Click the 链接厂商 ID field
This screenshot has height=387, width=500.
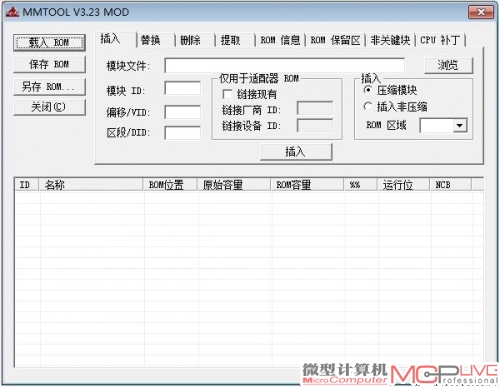[315, 109]
